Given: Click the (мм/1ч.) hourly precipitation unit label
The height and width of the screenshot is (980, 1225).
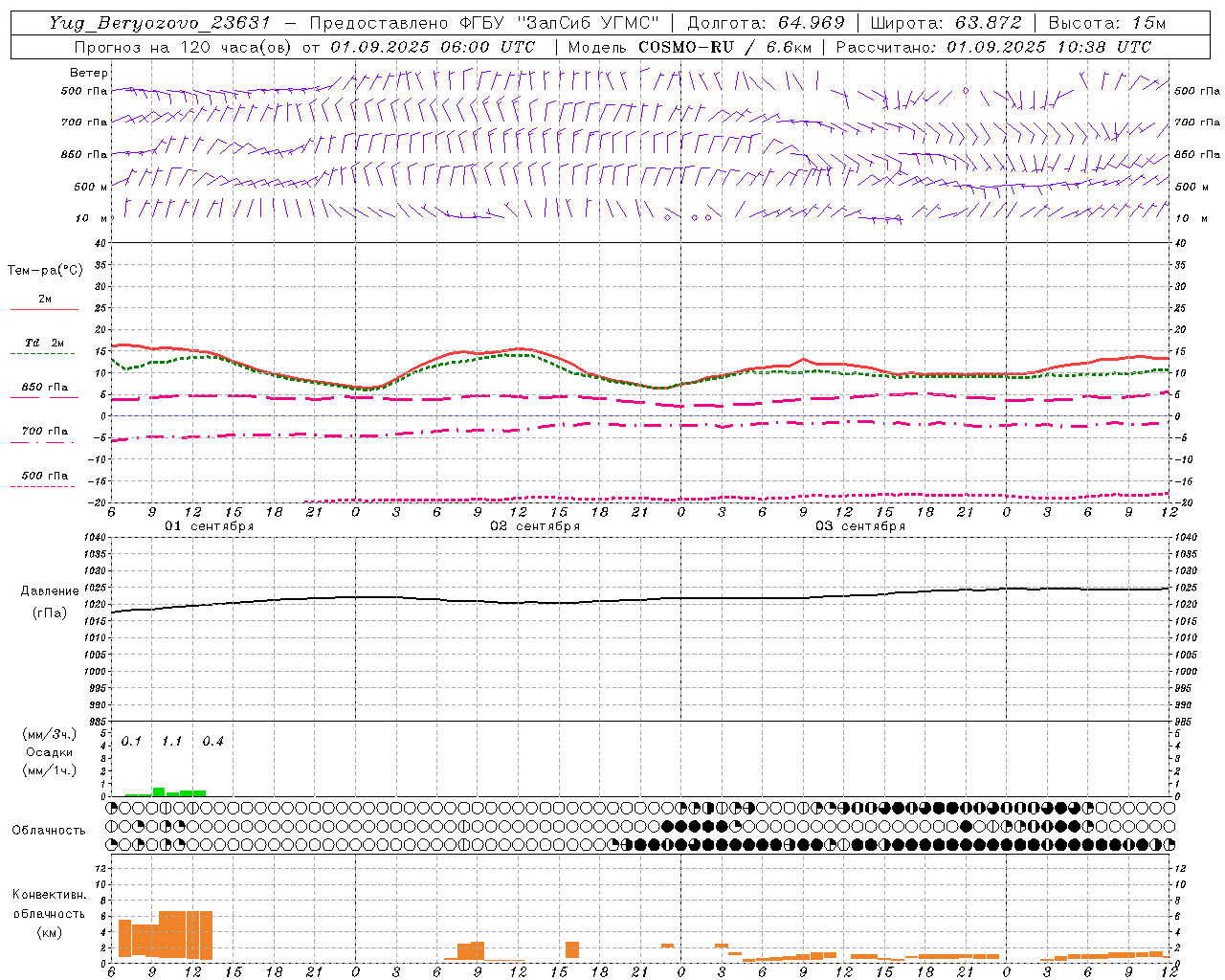Looking at the screenshot, I should tap(49, 769).
